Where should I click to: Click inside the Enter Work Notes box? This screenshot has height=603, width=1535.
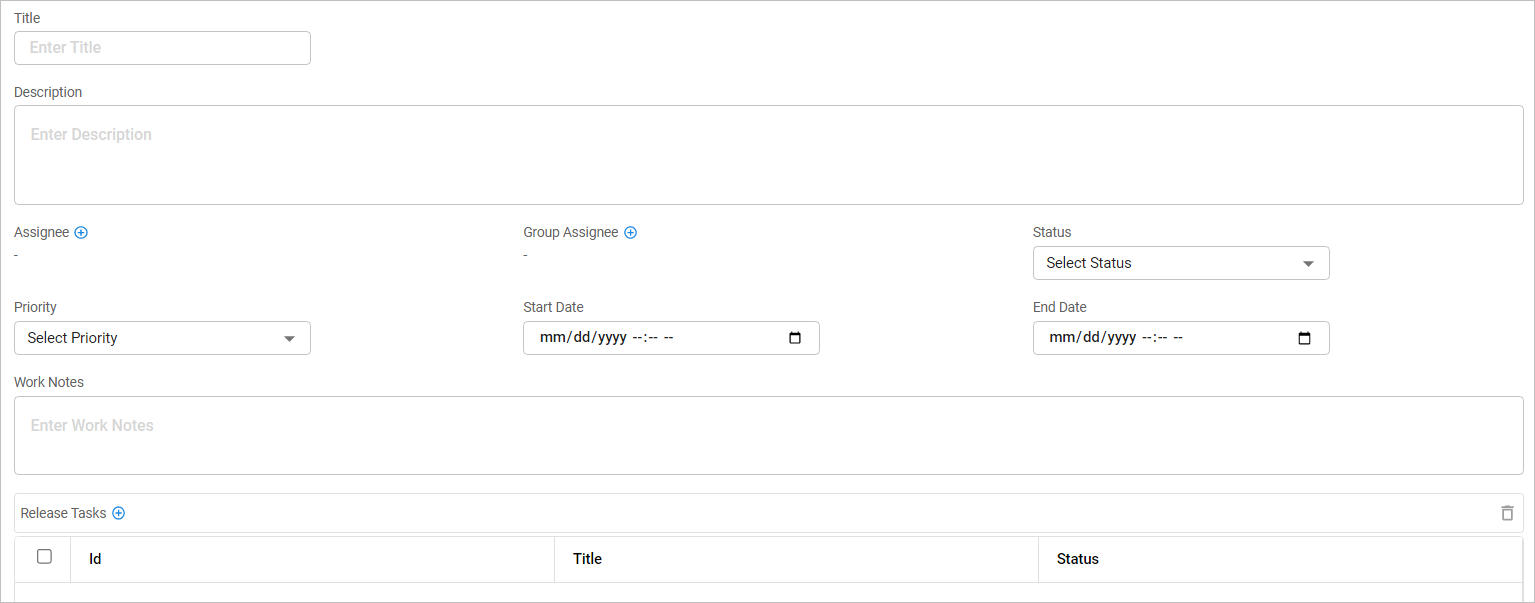768,435
